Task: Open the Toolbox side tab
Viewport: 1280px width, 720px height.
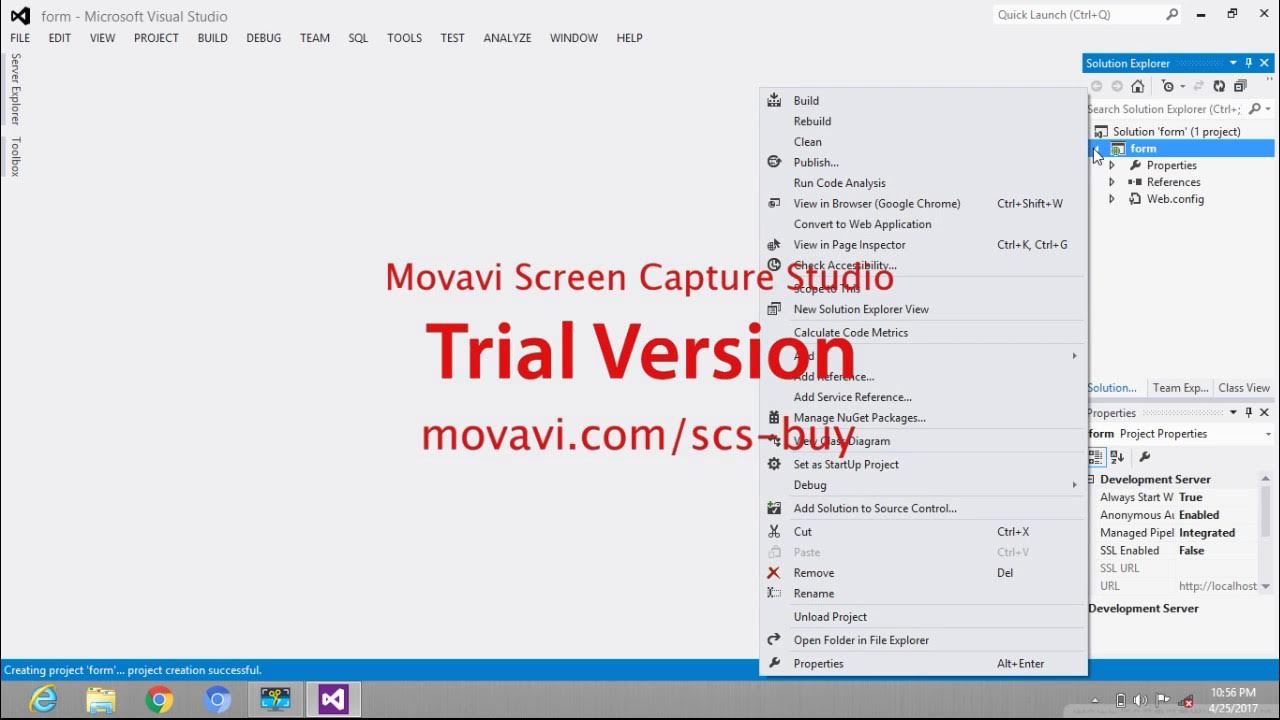Action: tap(15, 157)
